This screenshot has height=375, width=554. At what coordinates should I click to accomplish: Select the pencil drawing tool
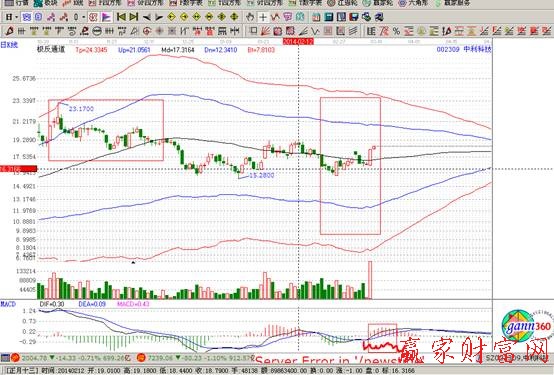click(x=10, y=31)
